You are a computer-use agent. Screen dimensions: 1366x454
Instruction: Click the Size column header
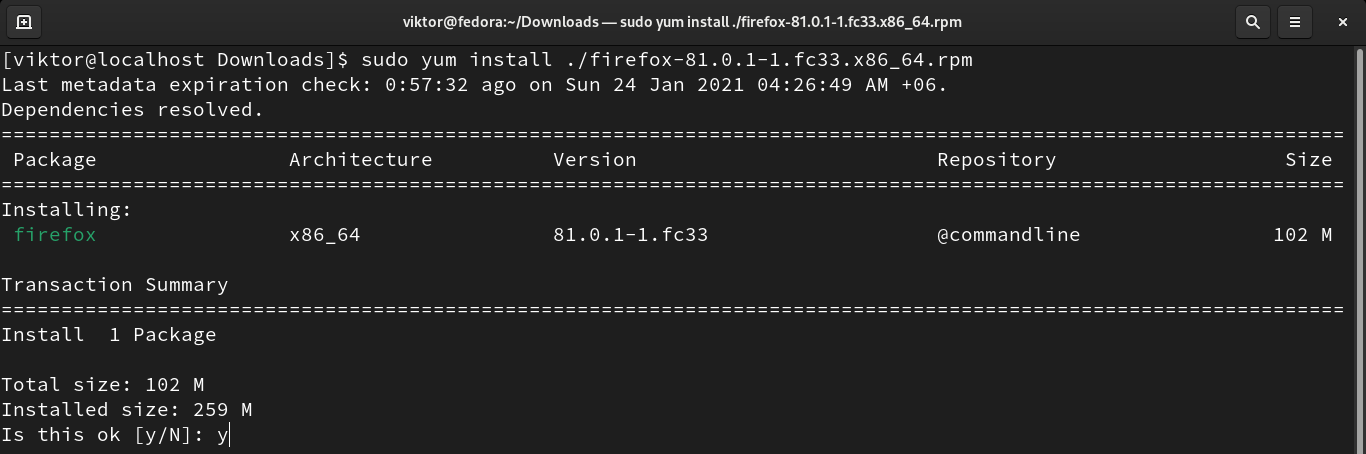pos(1308,160)
